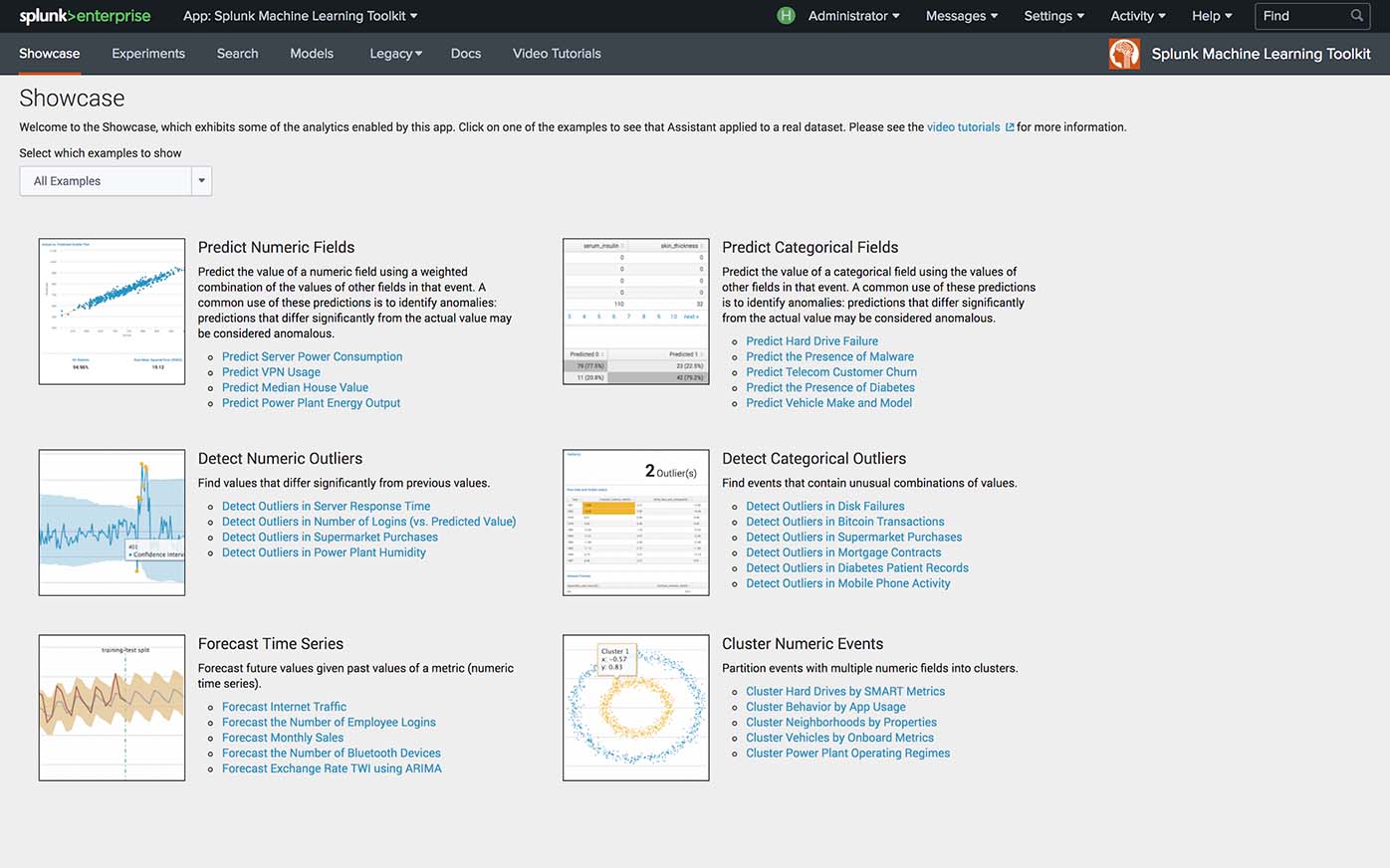Switch to the Experiments tab
1390x868 pixels.
(x=148, y=54)
